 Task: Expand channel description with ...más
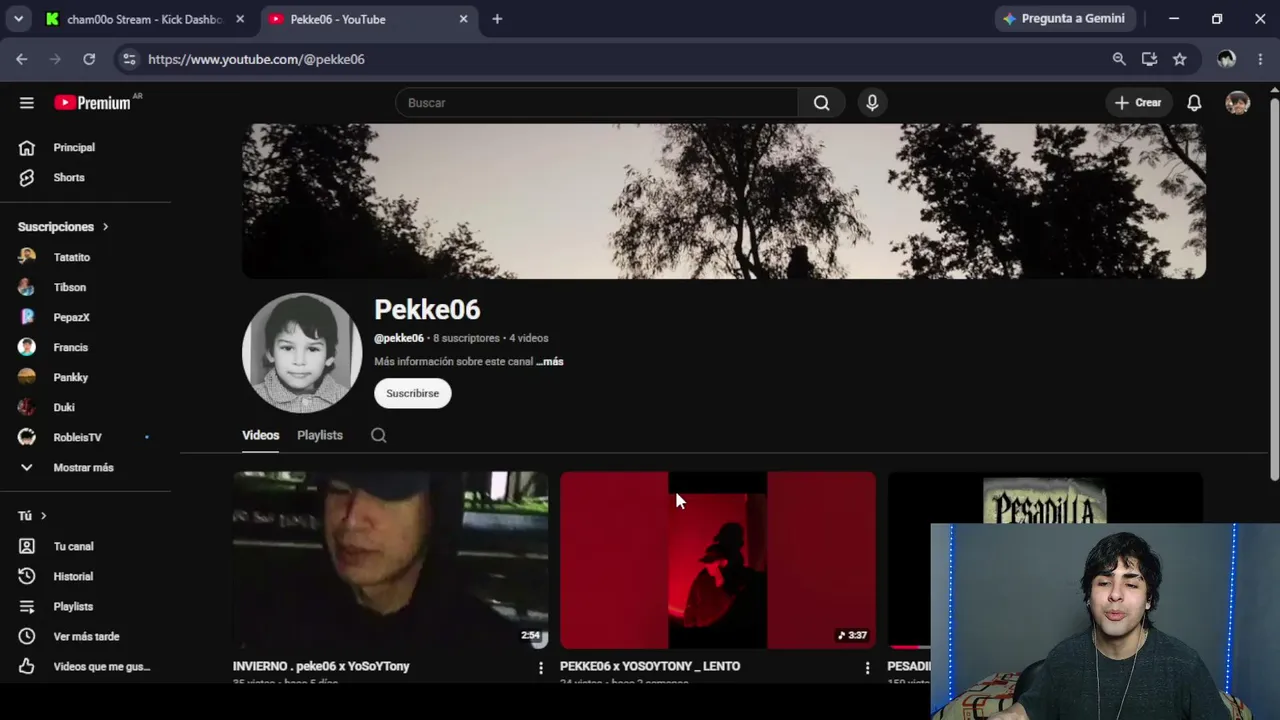550,362
